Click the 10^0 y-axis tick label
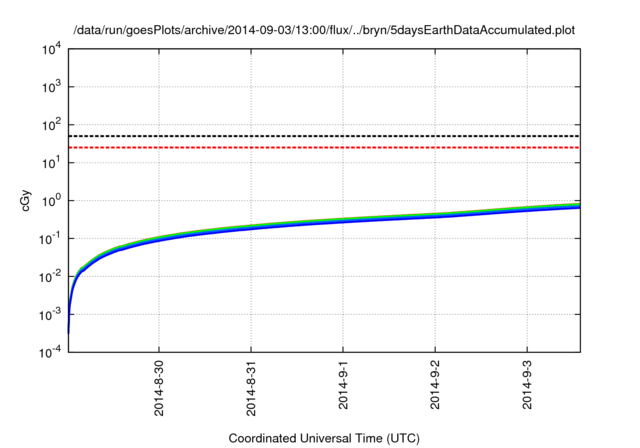The image size is (640, 448). (x=51, y=201)
